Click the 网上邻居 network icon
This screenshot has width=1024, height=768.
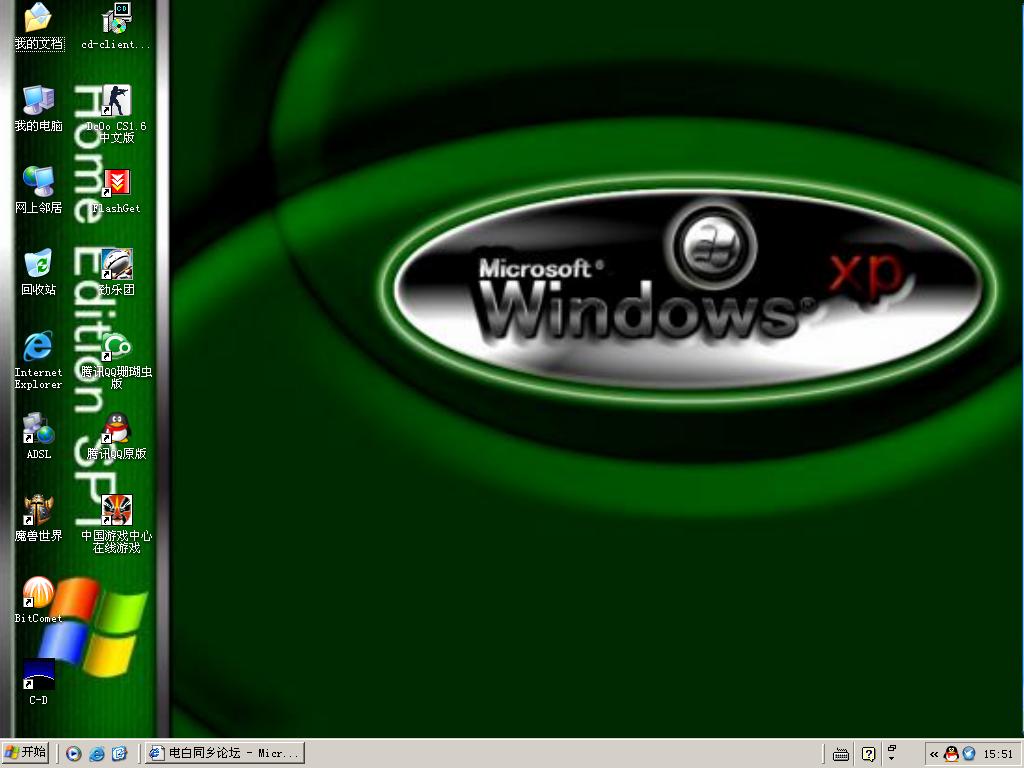[x=38, y=182]
